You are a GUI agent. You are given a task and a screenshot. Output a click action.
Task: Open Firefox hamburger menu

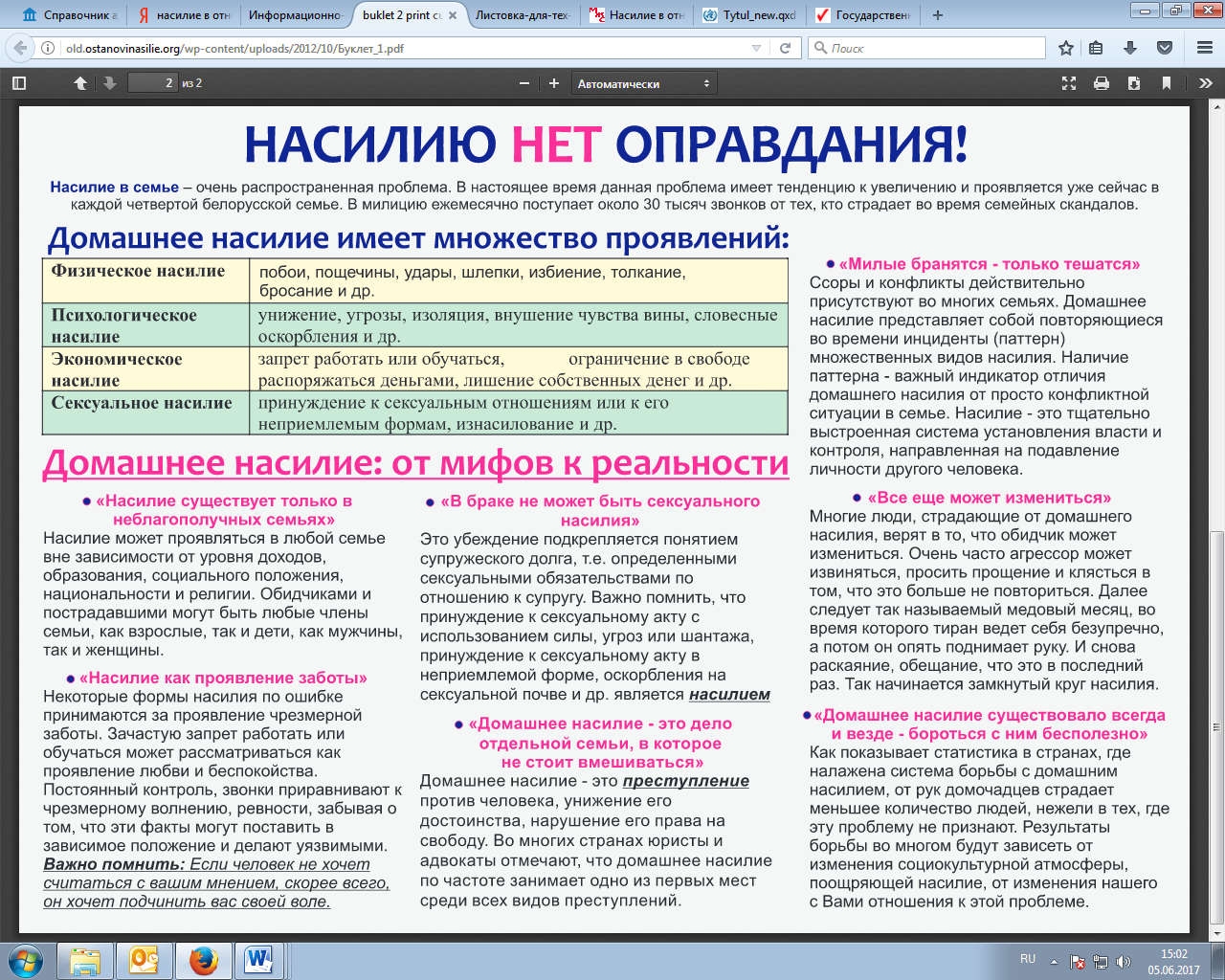[1205, 48]
